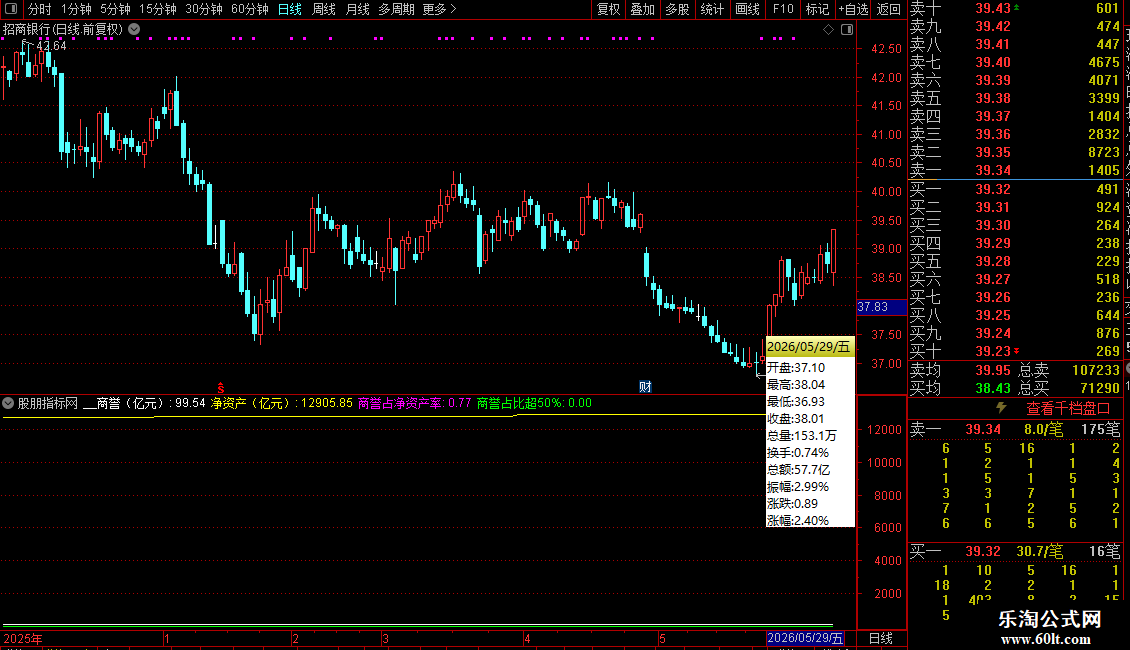Click the 买九 volume 876

[x=1108, y=333]
